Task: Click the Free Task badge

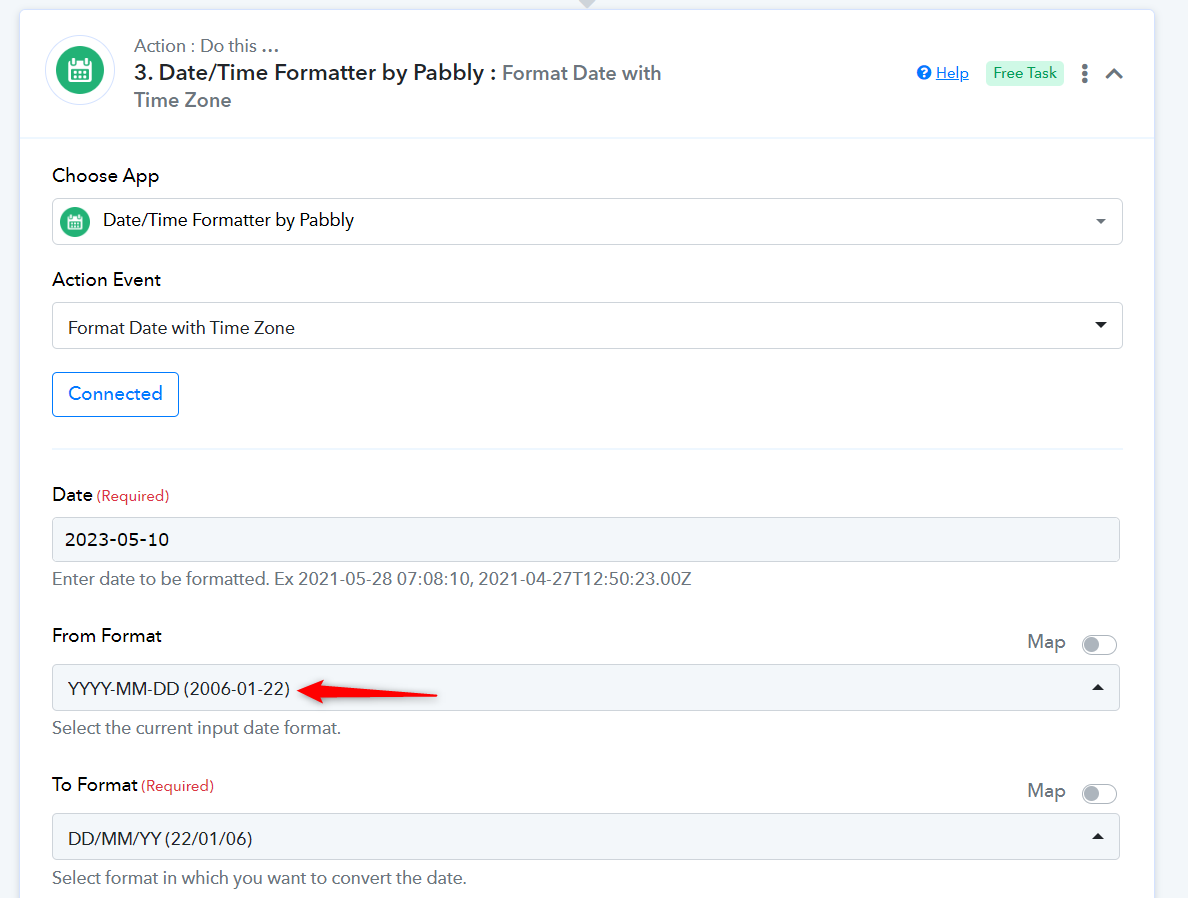Action: tap(1024, 74)
